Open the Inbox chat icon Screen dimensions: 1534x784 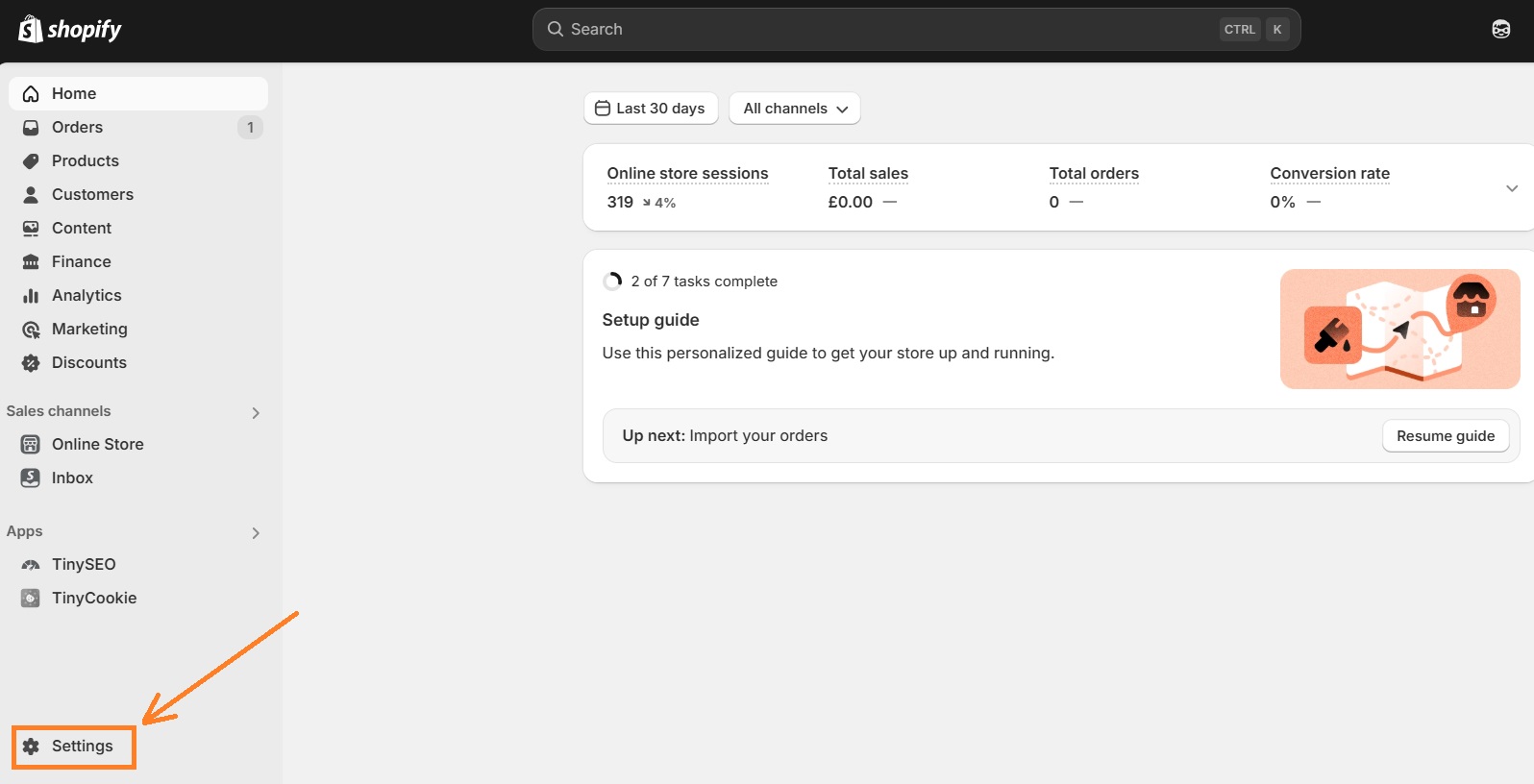click(31, 478)
